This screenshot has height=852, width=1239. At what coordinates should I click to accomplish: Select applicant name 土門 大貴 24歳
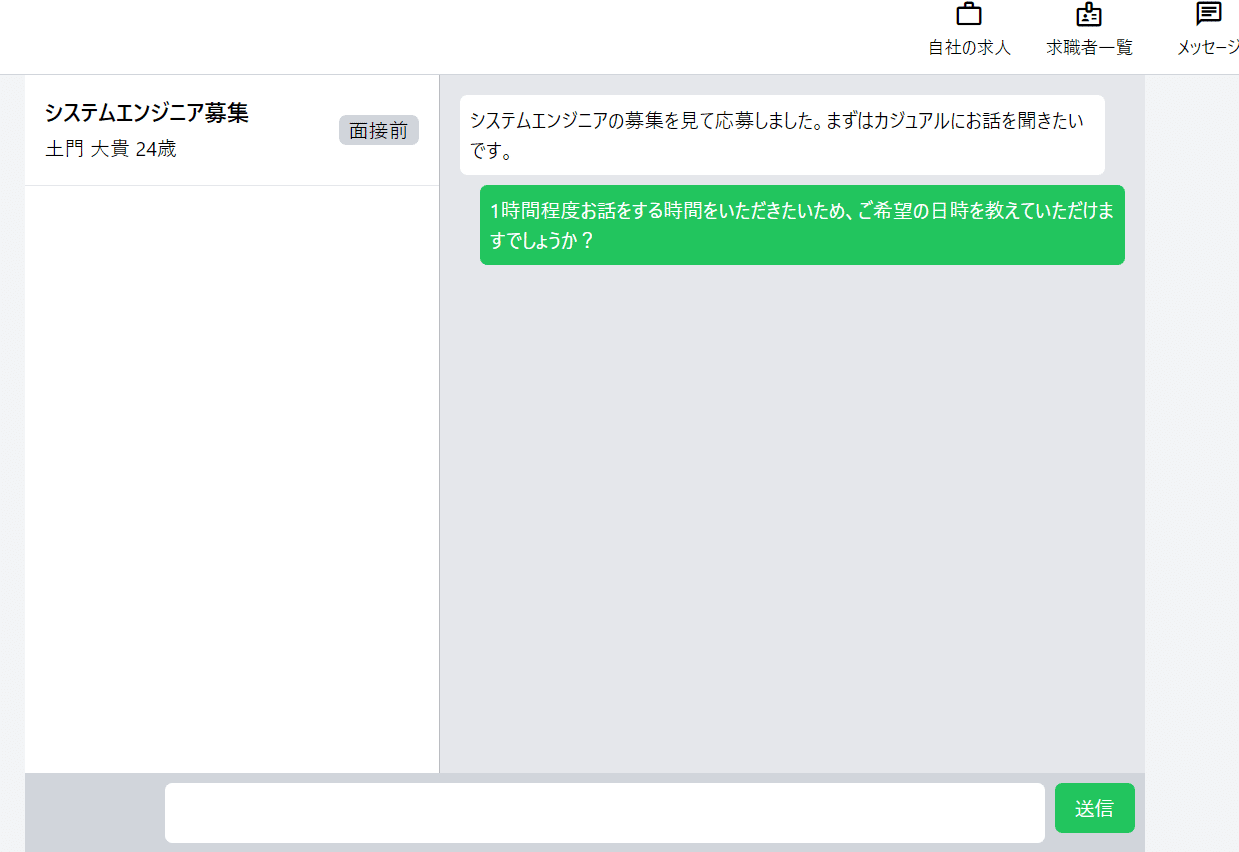click(111, 150)
